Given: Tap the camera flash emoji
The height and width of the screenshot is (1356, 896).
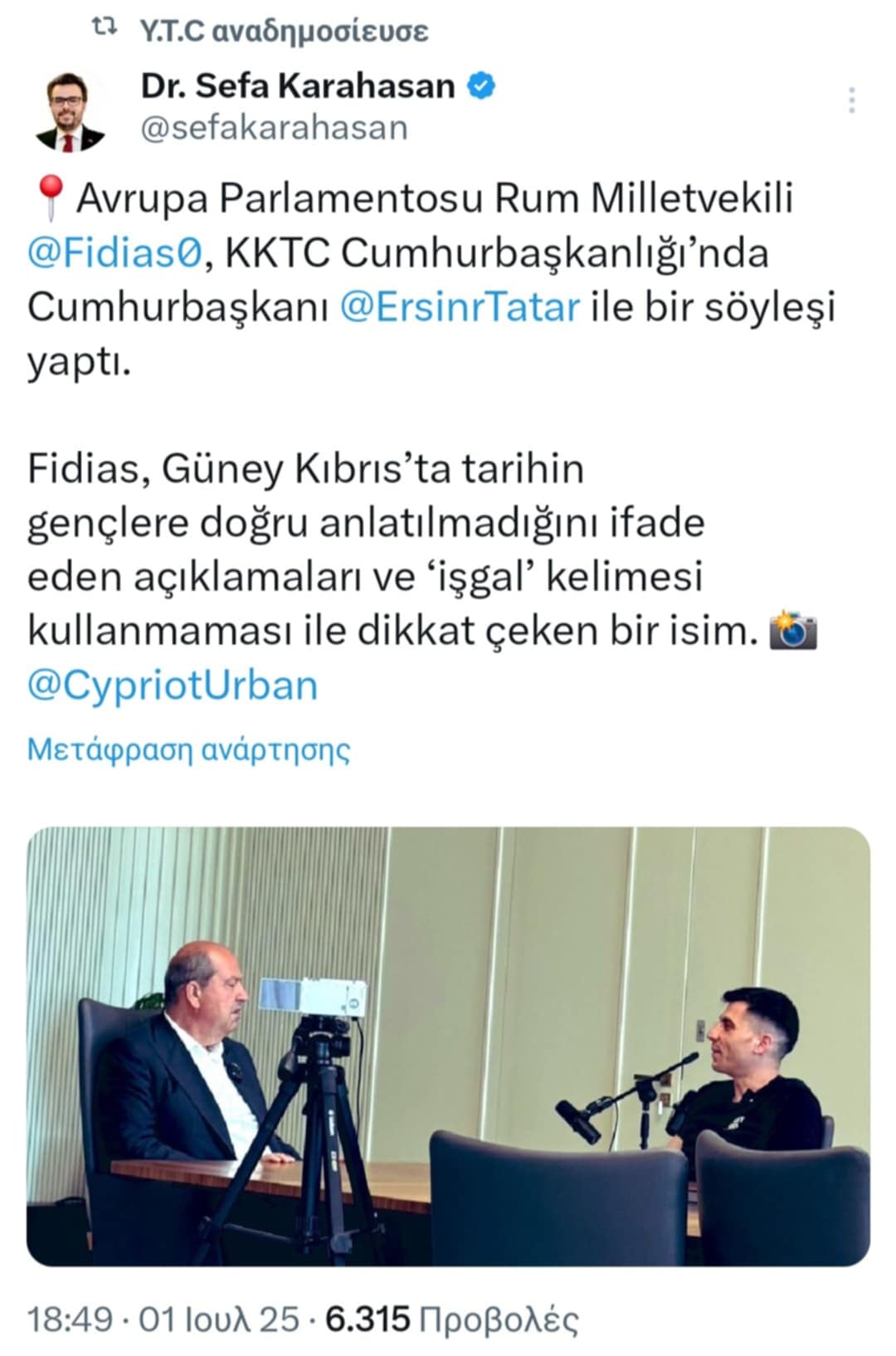Looking at the screenshot, I should pos(792,630).
